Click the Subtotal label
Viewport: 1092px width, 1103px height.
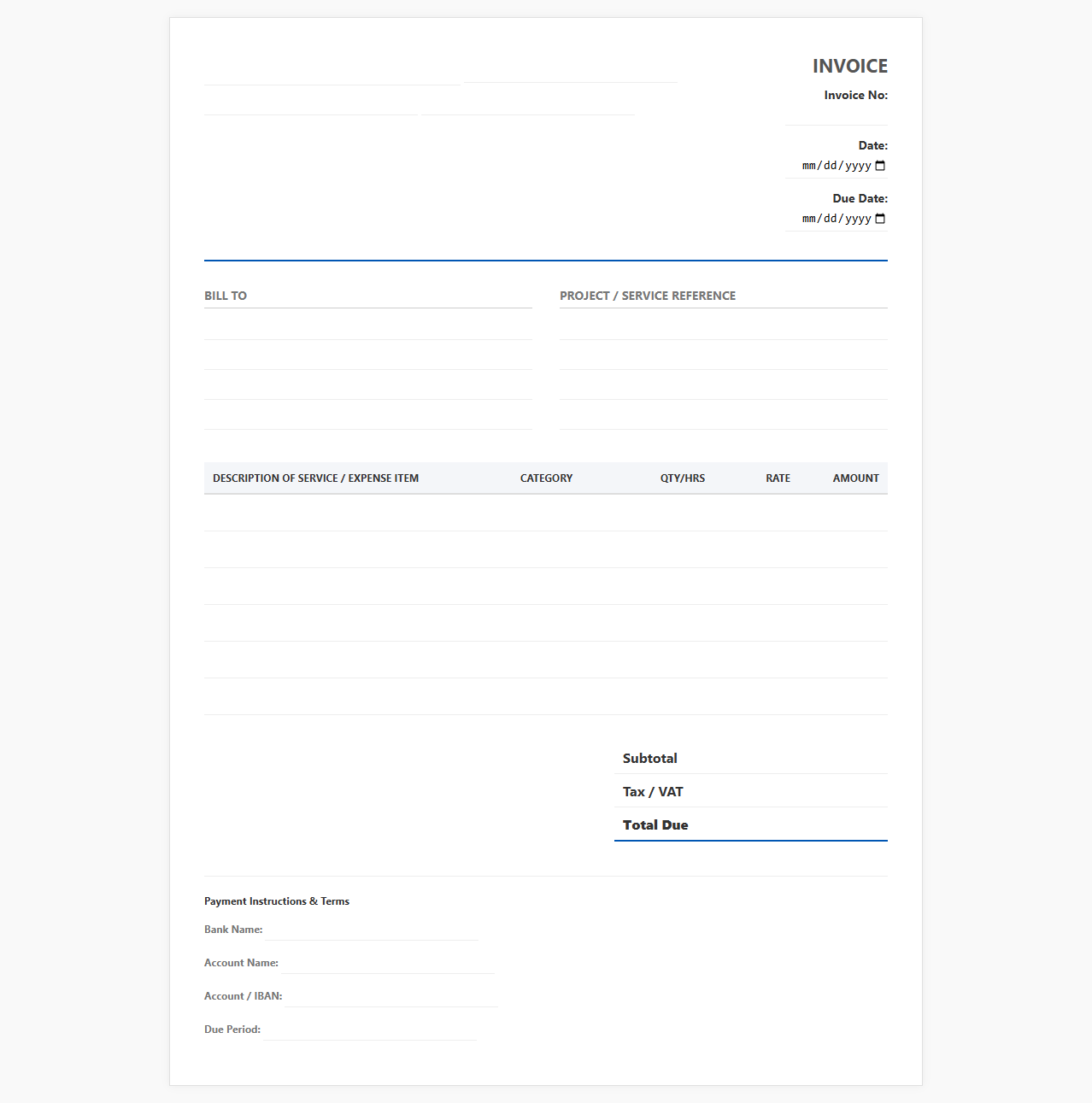[x=650, y=758]
